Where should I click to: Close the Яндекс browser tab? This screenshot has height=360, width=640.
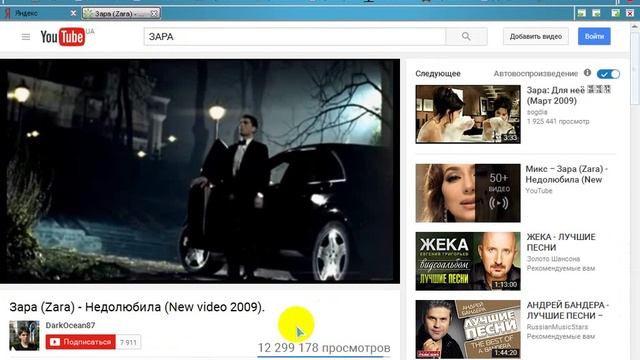(73, 13)
